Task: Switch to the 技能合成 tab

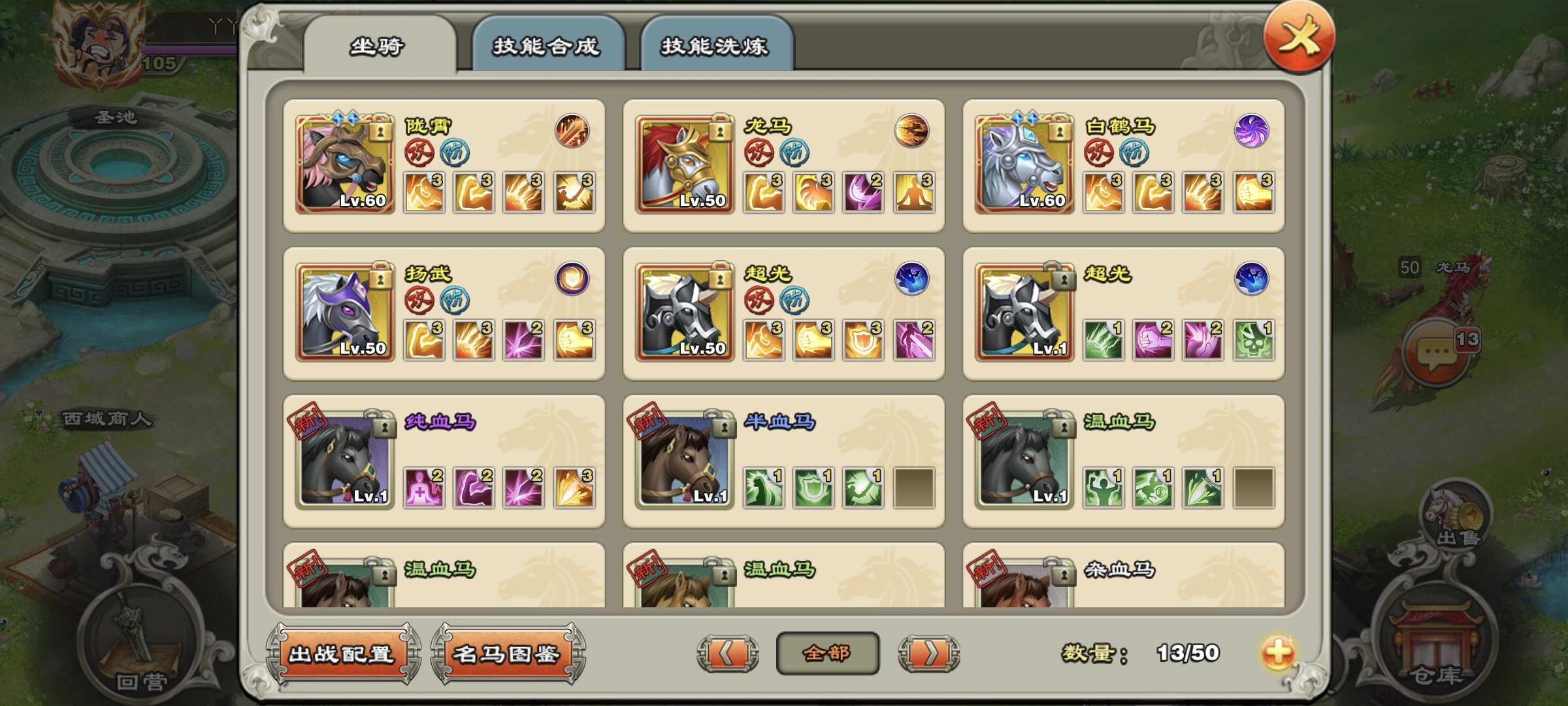Action: point(547,44)
